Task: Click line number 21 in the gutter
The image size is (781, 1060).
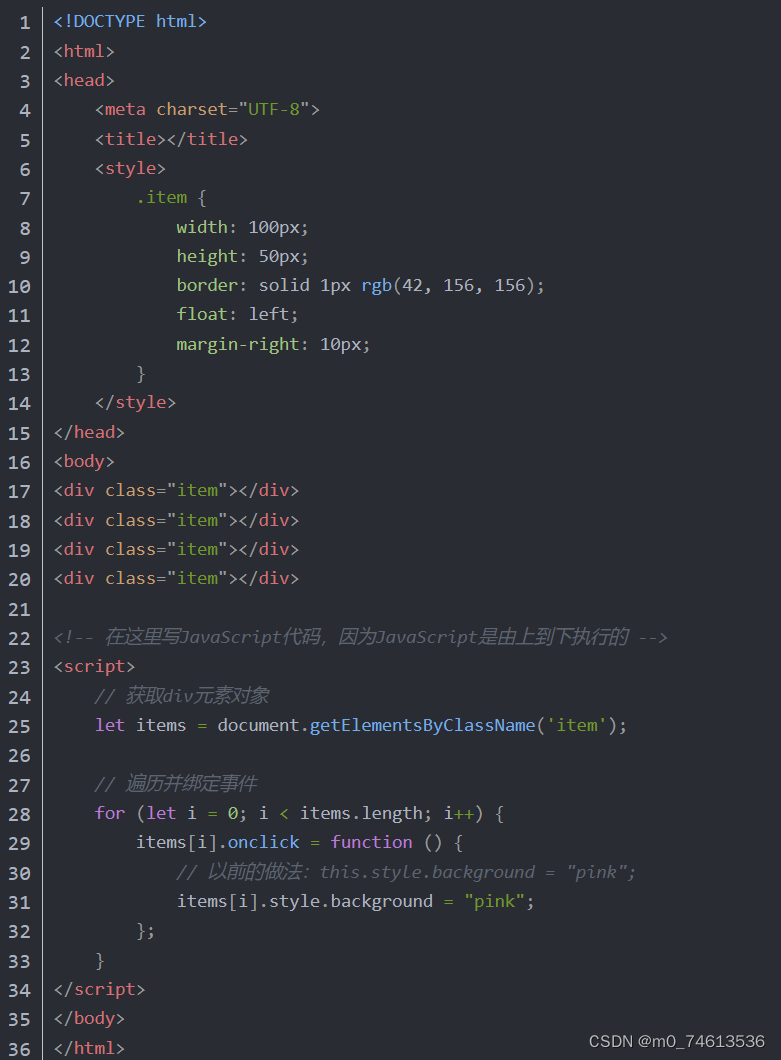Action: click(x=19, y=610)
